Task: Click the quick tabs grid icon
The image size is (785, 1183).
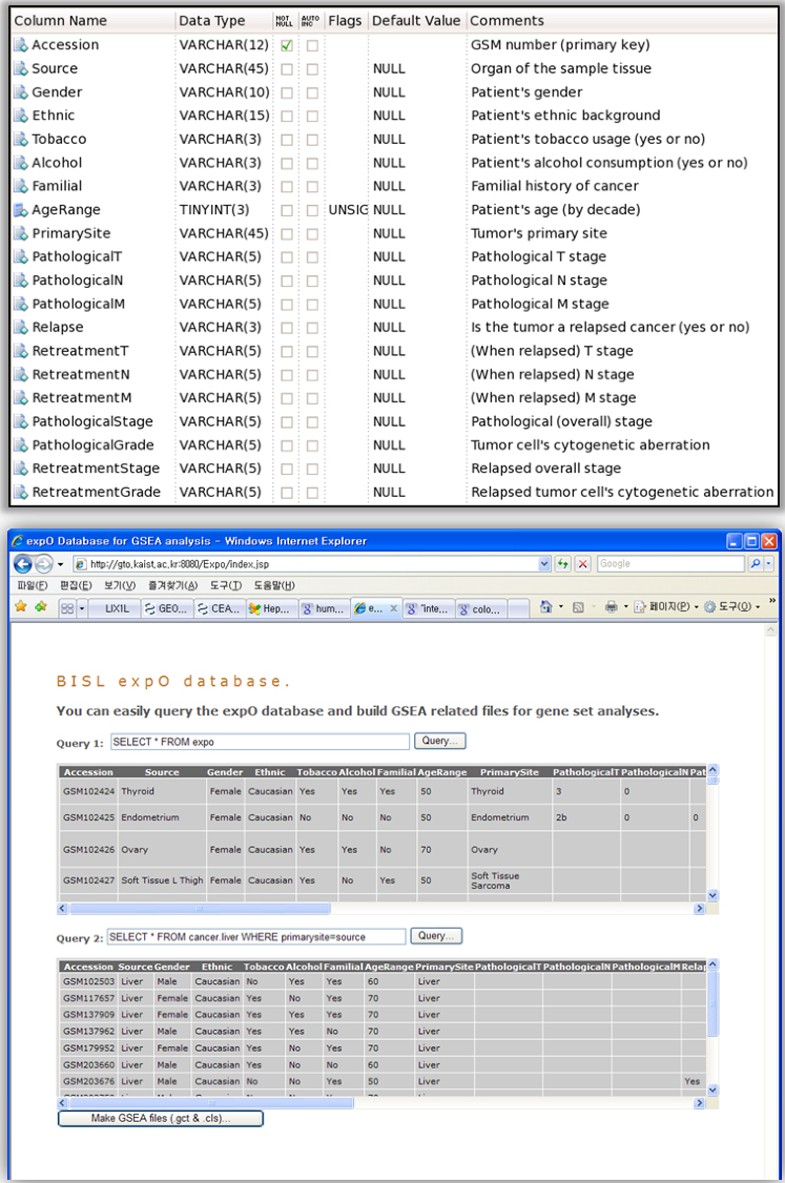Action: [x=67, y=608]
